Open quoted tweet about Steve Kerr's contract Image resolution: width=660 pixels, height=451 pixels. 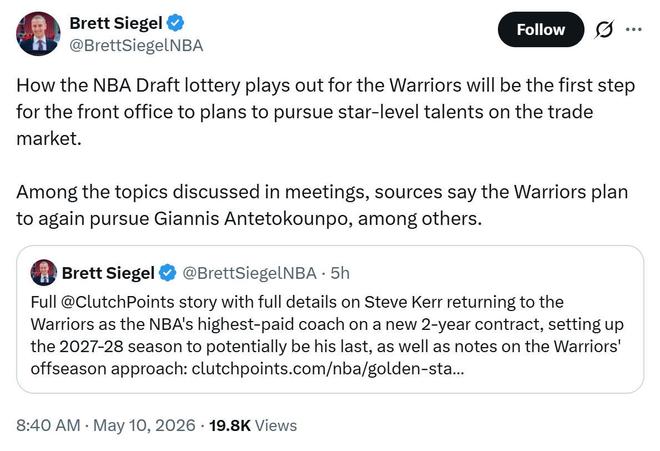tap(330, 320)
